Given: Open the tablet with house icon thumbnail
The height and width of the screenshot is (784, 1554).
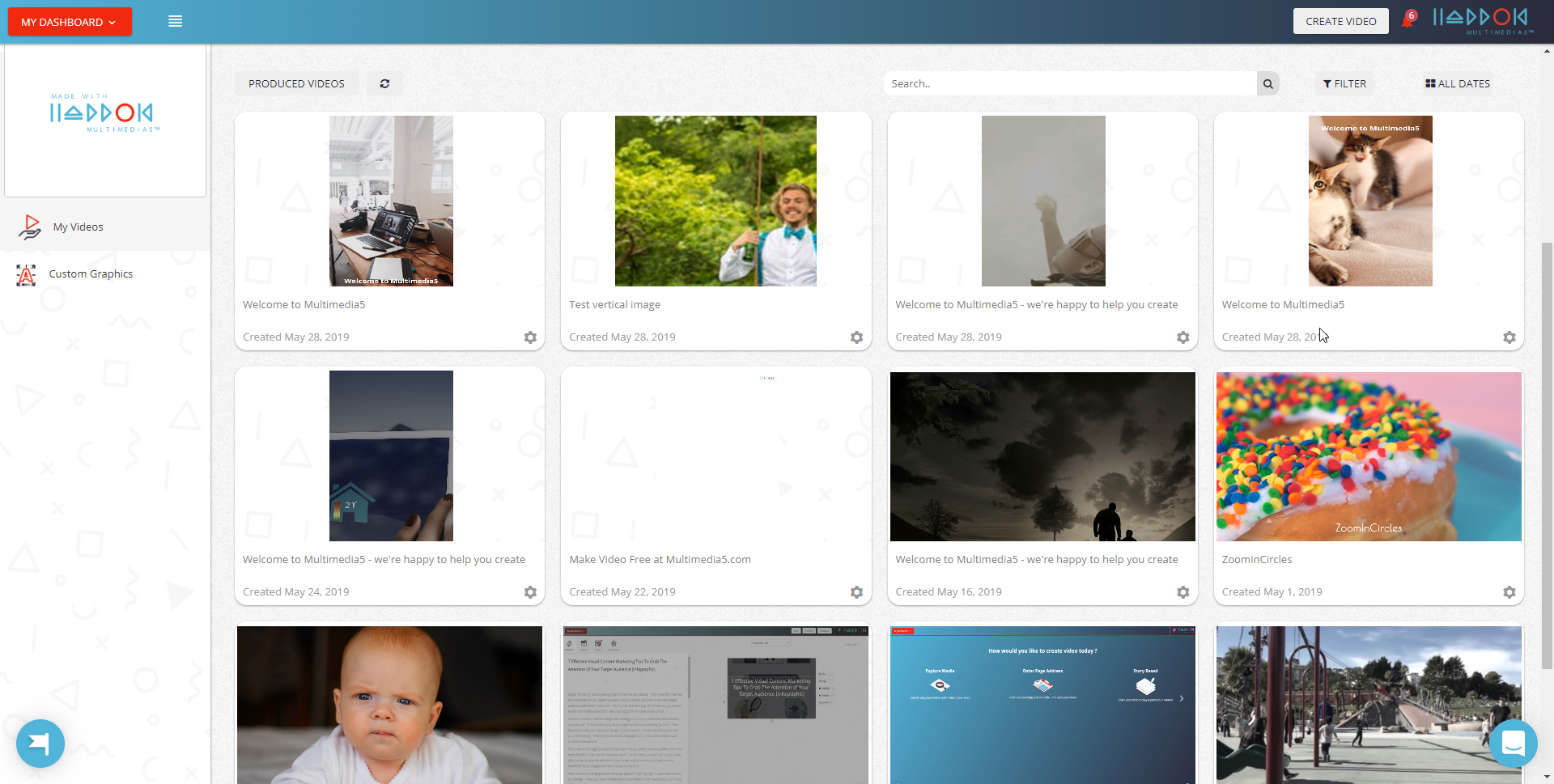Looking at the screenshot, I should click(391, 456).
